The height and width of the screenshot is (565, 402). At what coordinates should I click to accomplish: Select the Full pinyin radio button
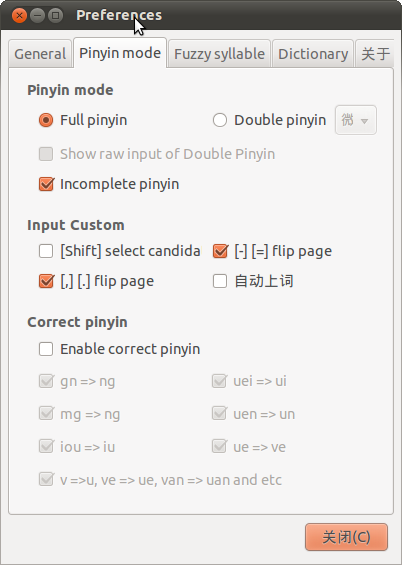(x=83, y=120)
